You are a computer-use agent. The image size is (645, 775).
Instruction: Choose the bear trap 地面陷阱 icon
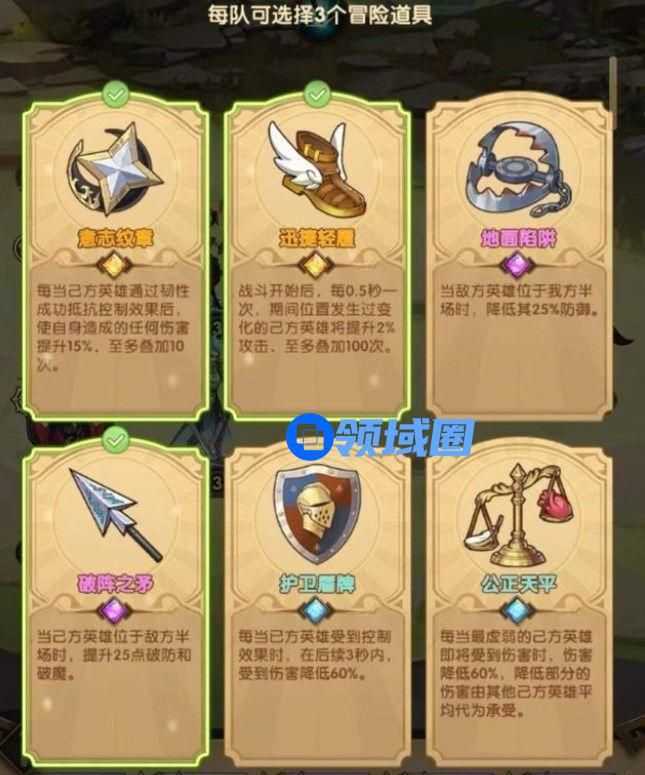click(517, 169)
